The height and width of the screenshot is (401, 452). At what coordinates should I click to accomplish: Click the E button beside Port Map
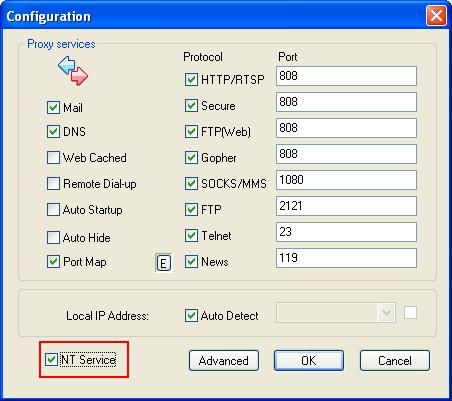163,263
